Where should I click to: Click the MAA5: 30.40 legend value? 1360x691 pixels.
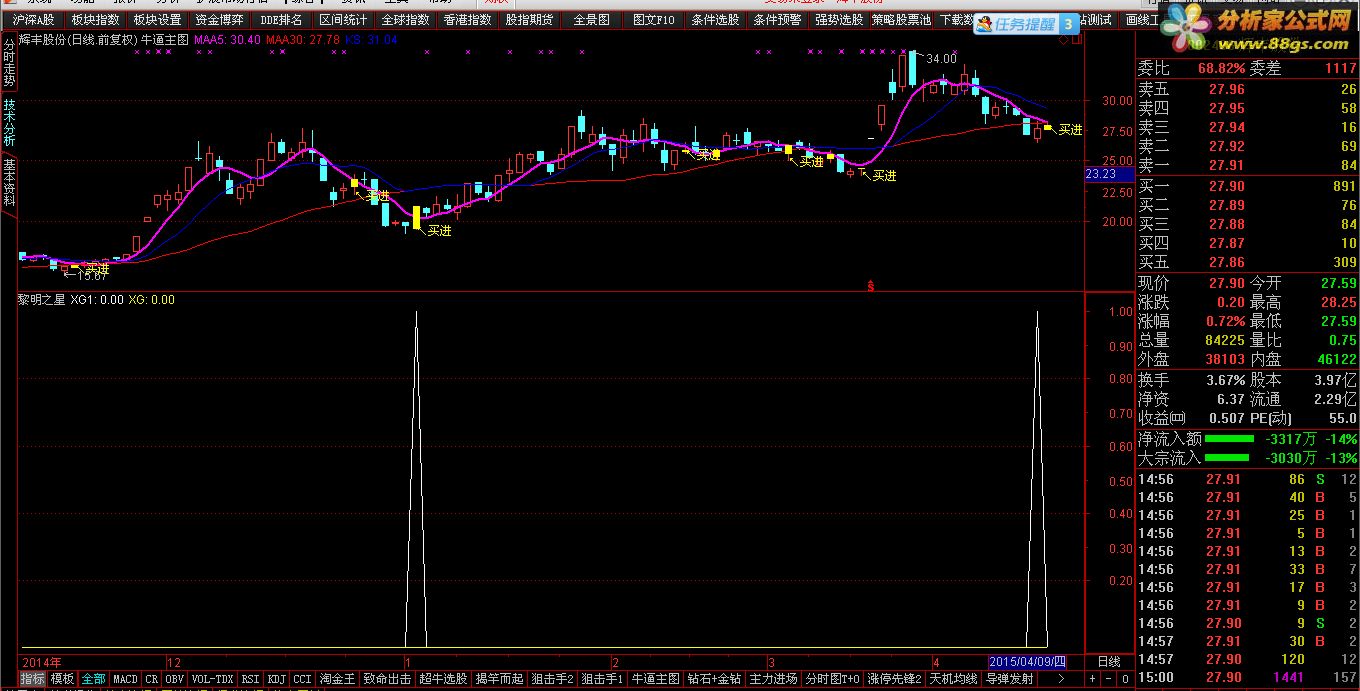226,40
